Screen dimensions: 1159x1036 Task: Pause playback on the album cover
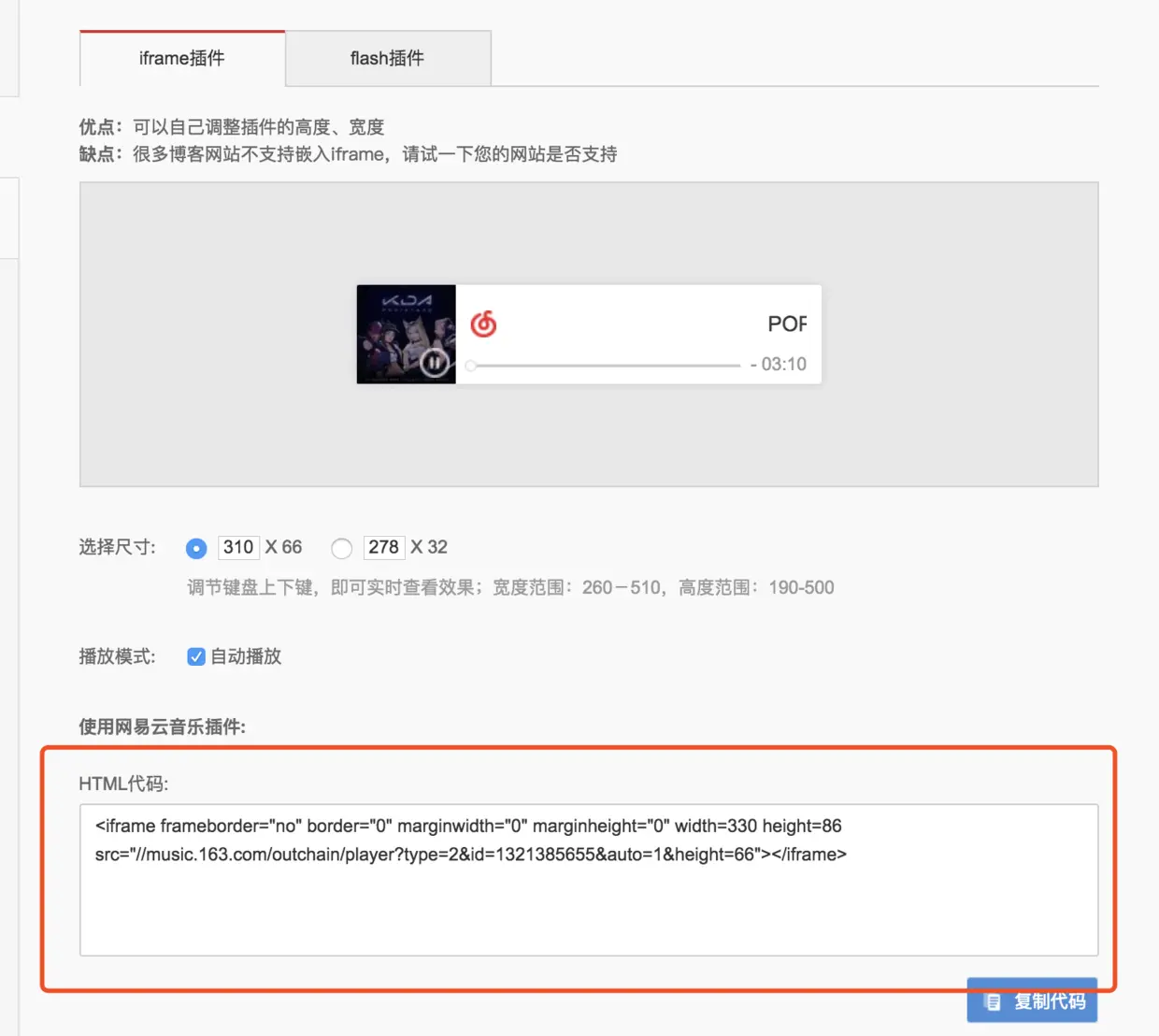click(434, 362)
